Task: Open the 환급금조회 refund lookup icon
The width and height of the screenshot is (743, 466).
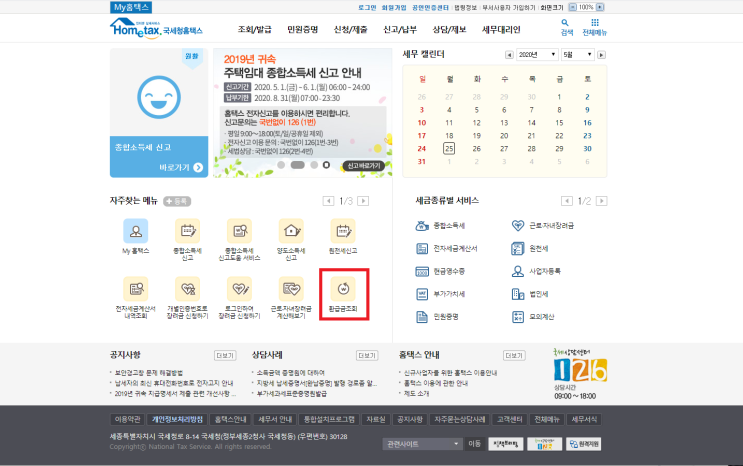Action: pyautogui.click(x=343, y=289)
